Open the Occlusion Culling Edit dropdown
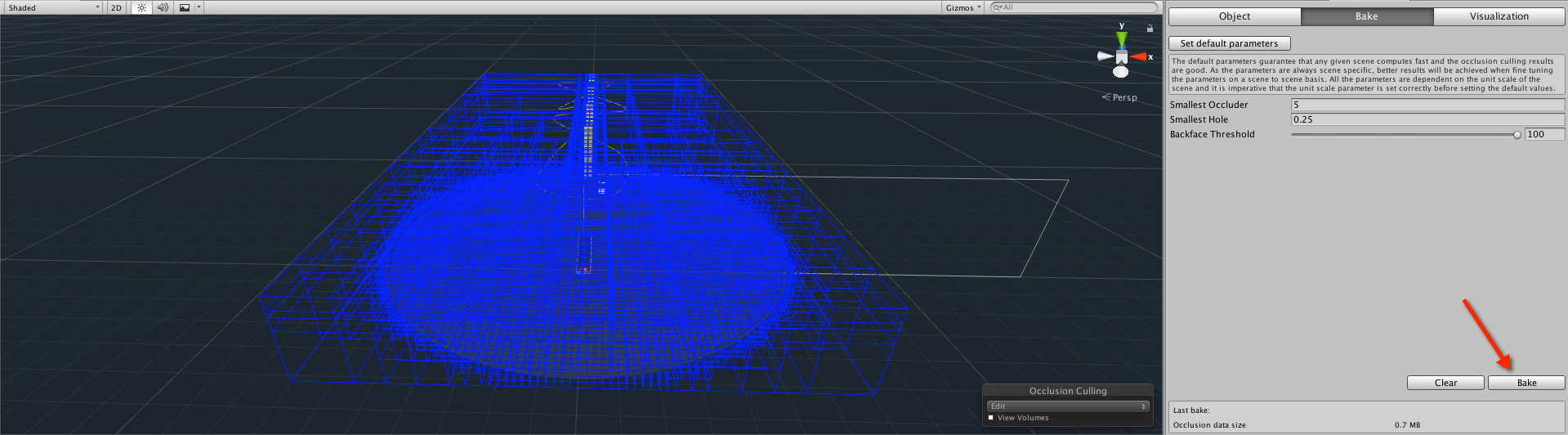Viewport: 1568px width, 435px height. pos(1067,406)
